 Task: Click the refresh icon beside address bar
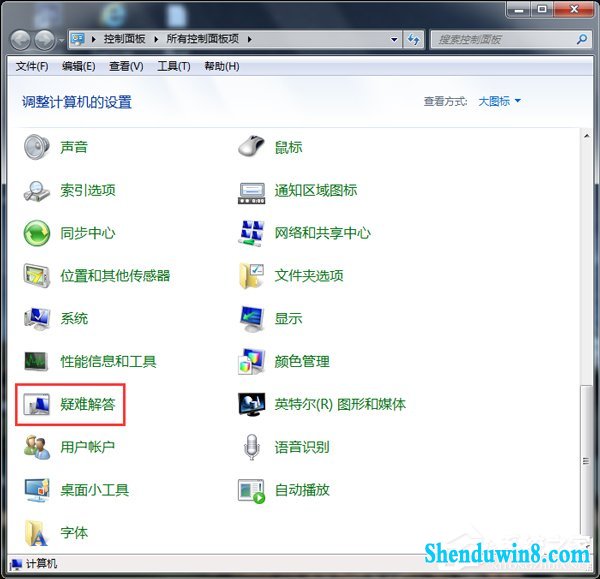pos(413,39)
